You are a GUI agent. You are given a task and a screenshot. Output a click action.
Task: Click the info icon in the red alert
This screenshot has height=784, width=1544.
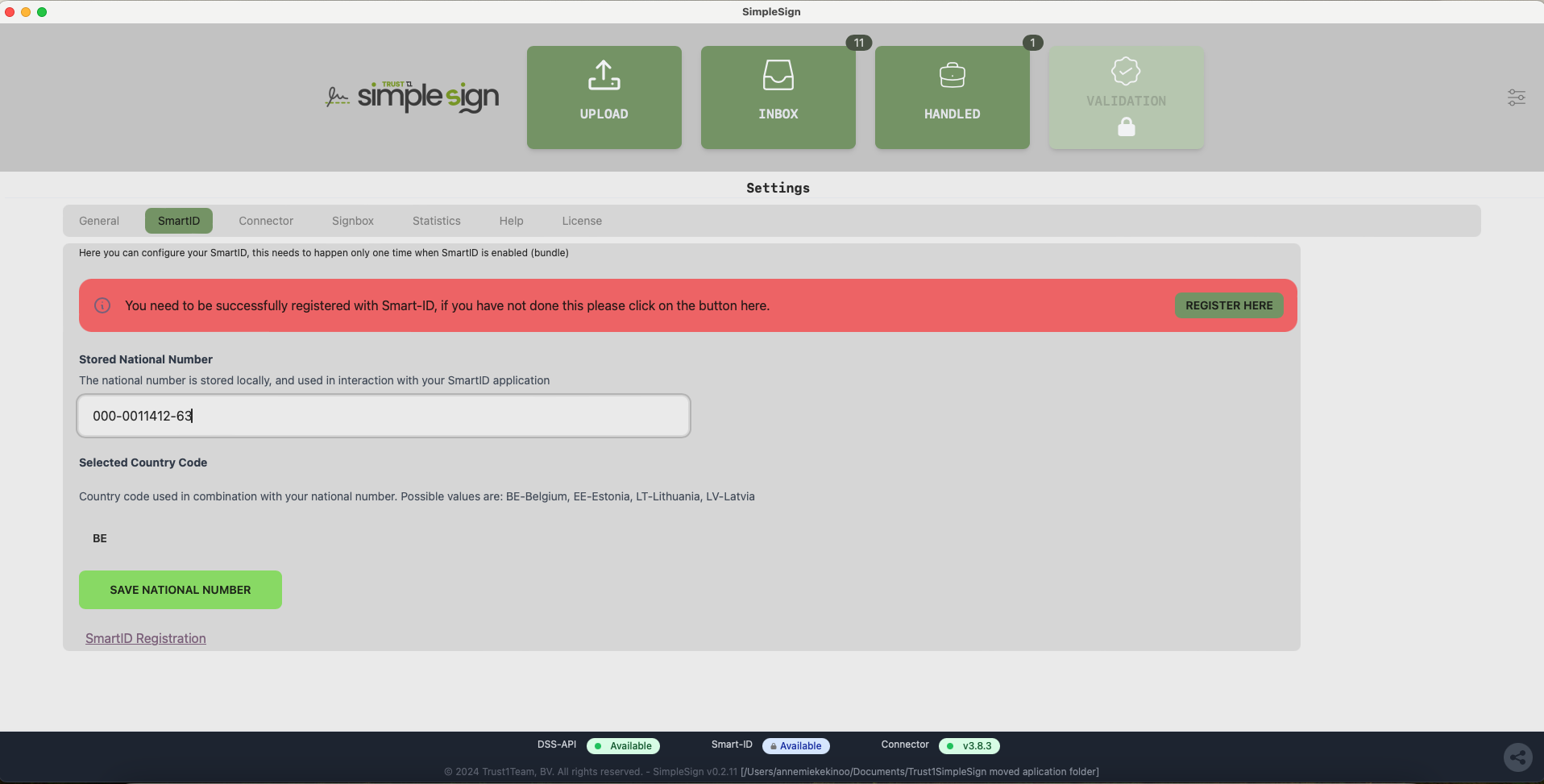click(102, 305)
